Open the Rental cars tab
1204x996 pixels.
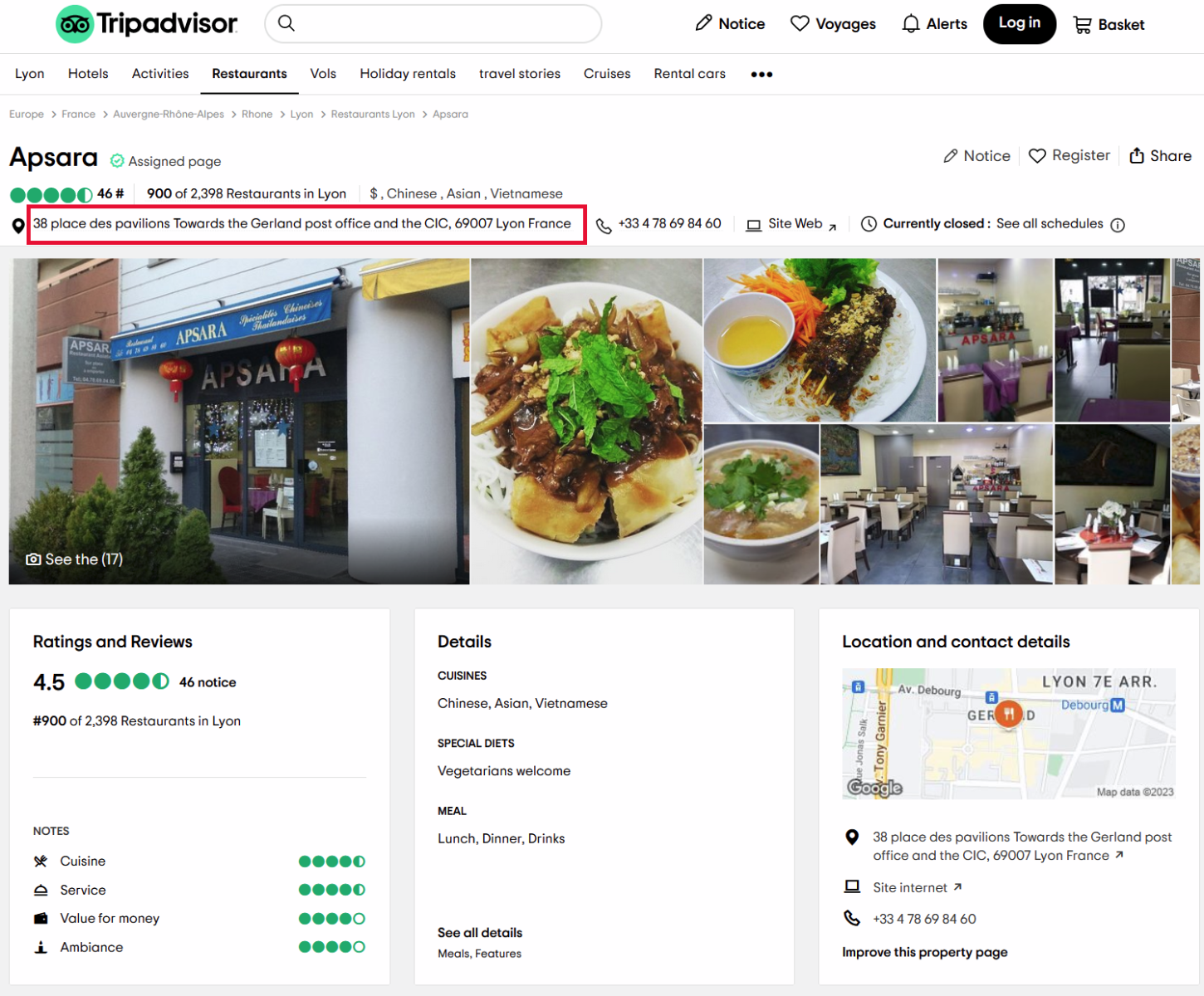689,74
